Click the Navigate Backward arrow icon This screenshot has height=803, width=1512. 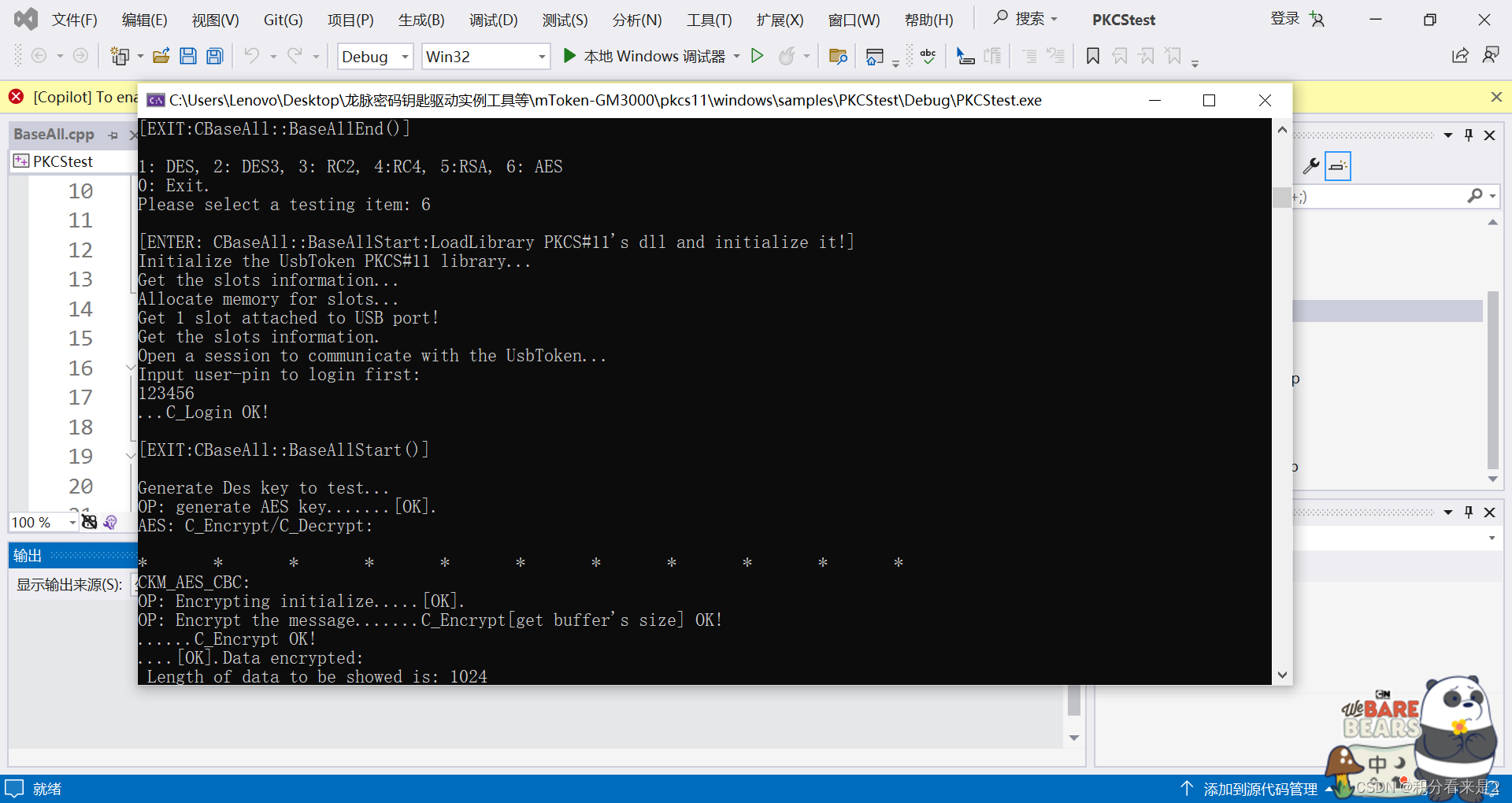click(38, 56)
